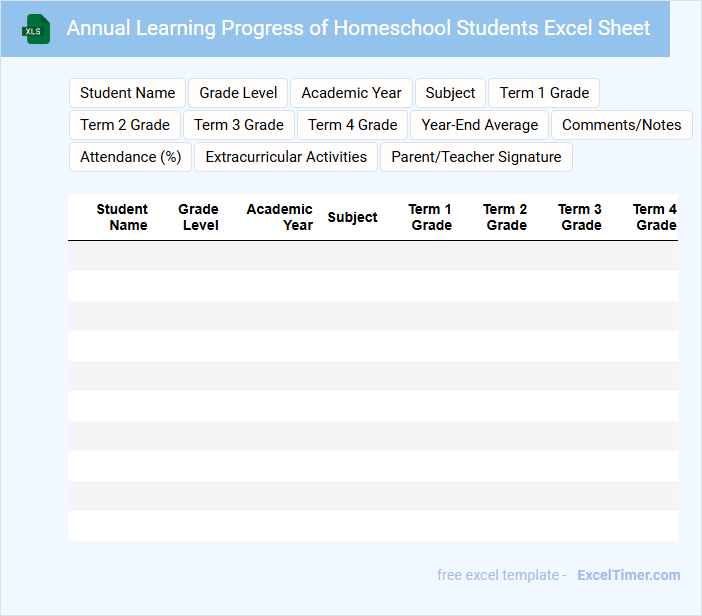Choose the Subject tag
The width and height of the screenshot is (702, 616).
click(x=450, y=93)
